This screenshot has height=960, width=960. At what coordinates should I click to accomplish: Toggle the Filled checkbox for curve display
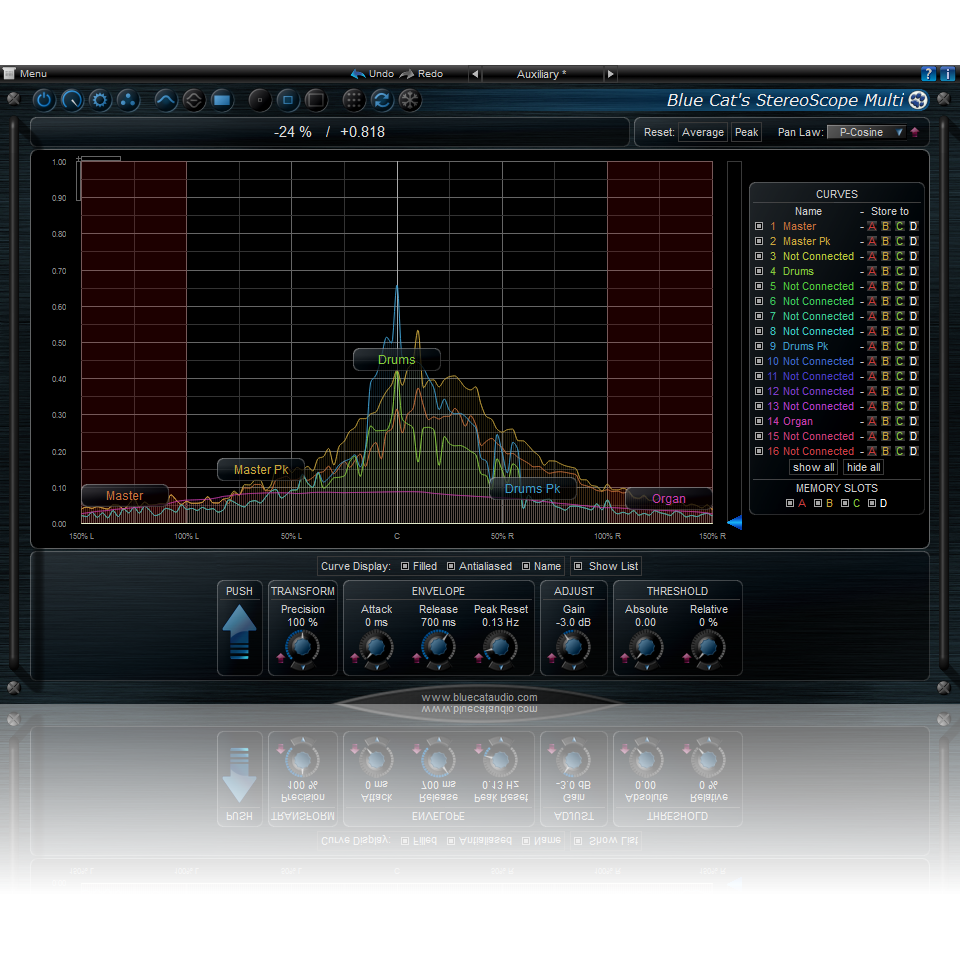[x=404, y=566]
